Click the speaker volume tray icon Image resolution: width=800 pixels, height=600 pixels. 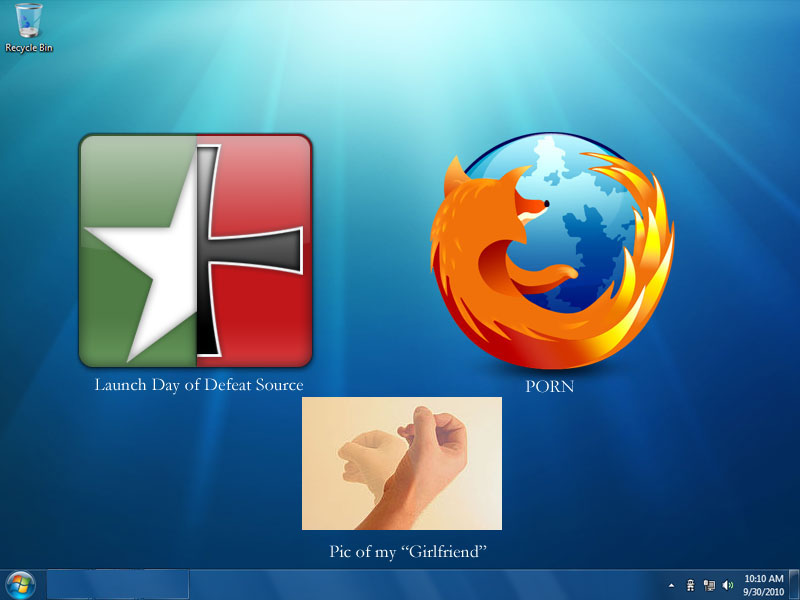point(728,585)
